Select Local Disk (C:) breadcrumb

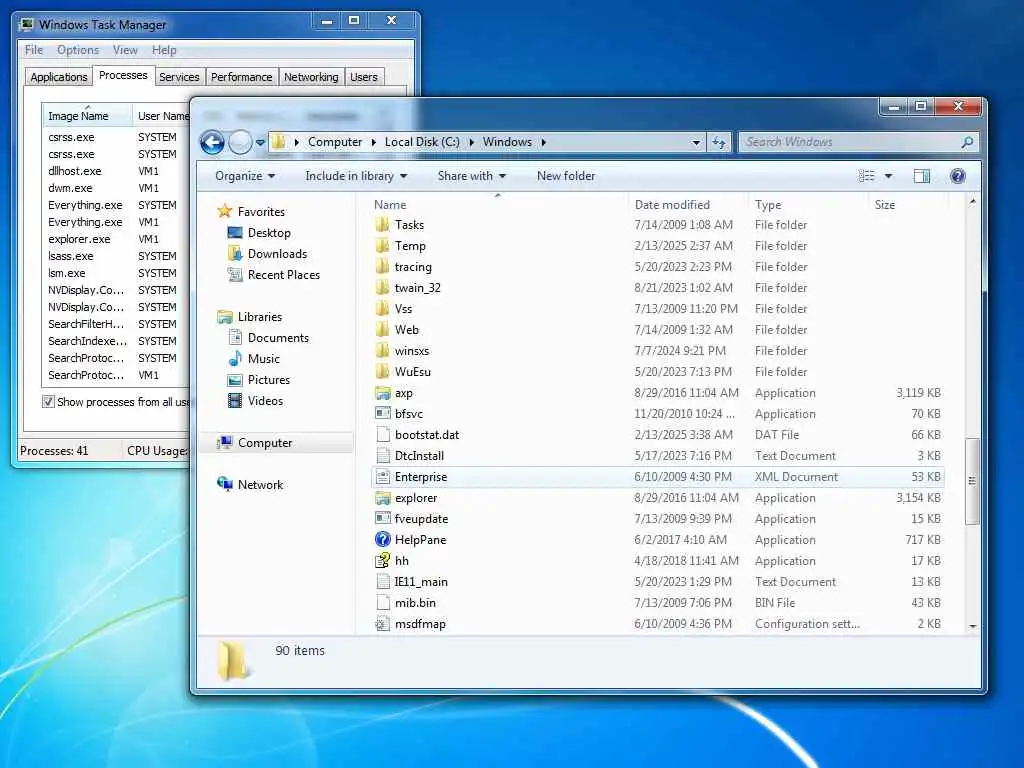click(422, 142)
